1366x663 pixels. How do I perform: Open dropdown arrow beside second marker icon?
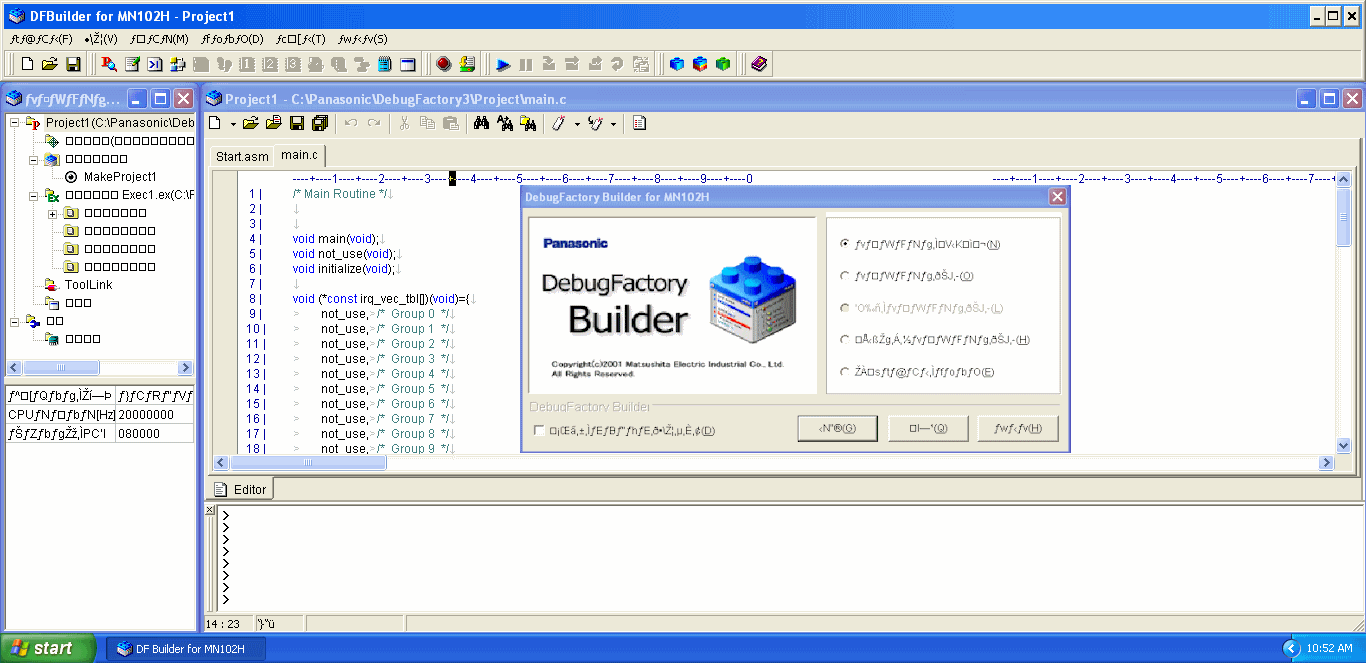[613, 124]
